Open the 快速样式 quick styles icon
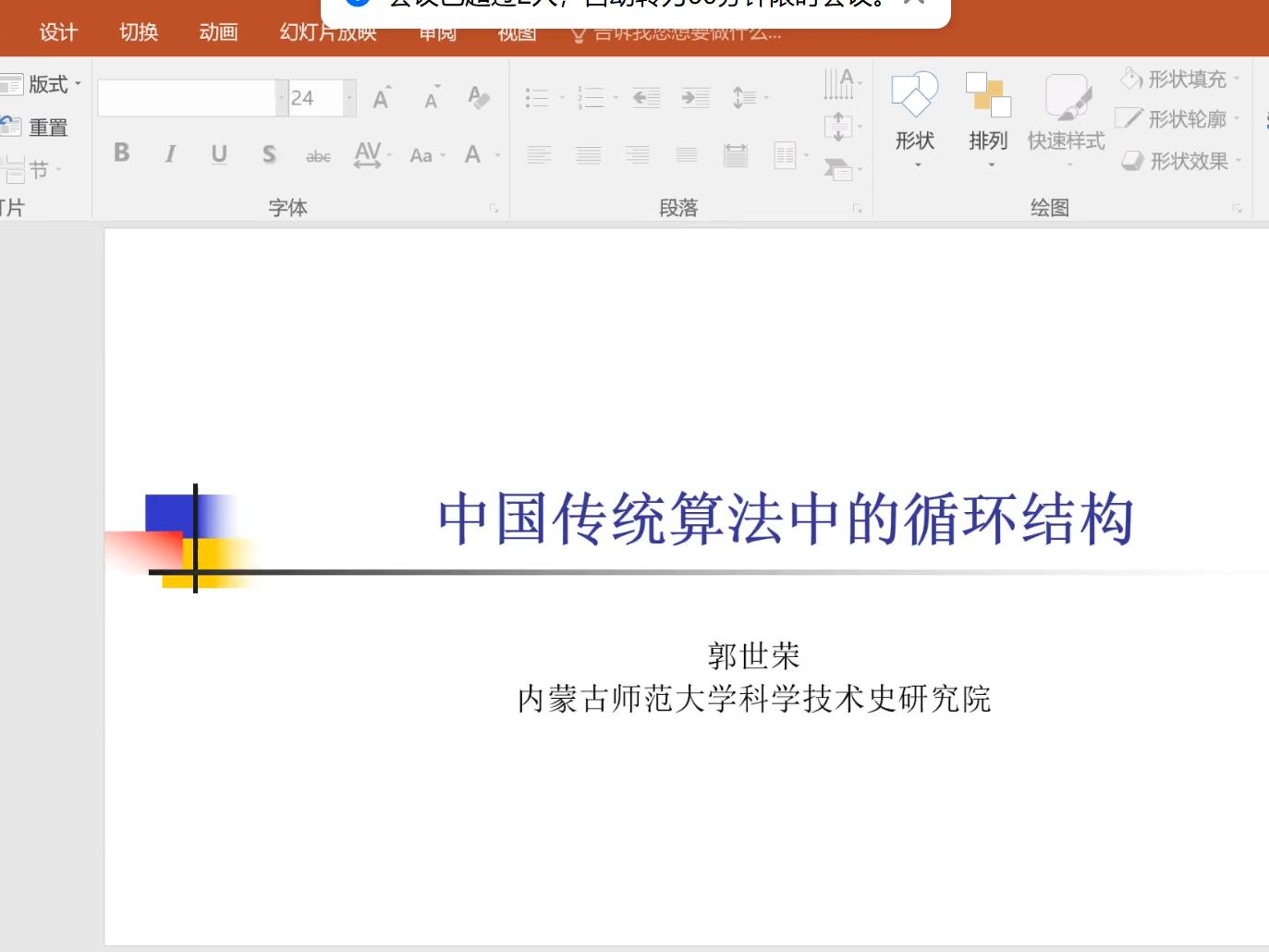Image resolution: width=1269 pixels, height=952 pixels. click(1068, 97)
